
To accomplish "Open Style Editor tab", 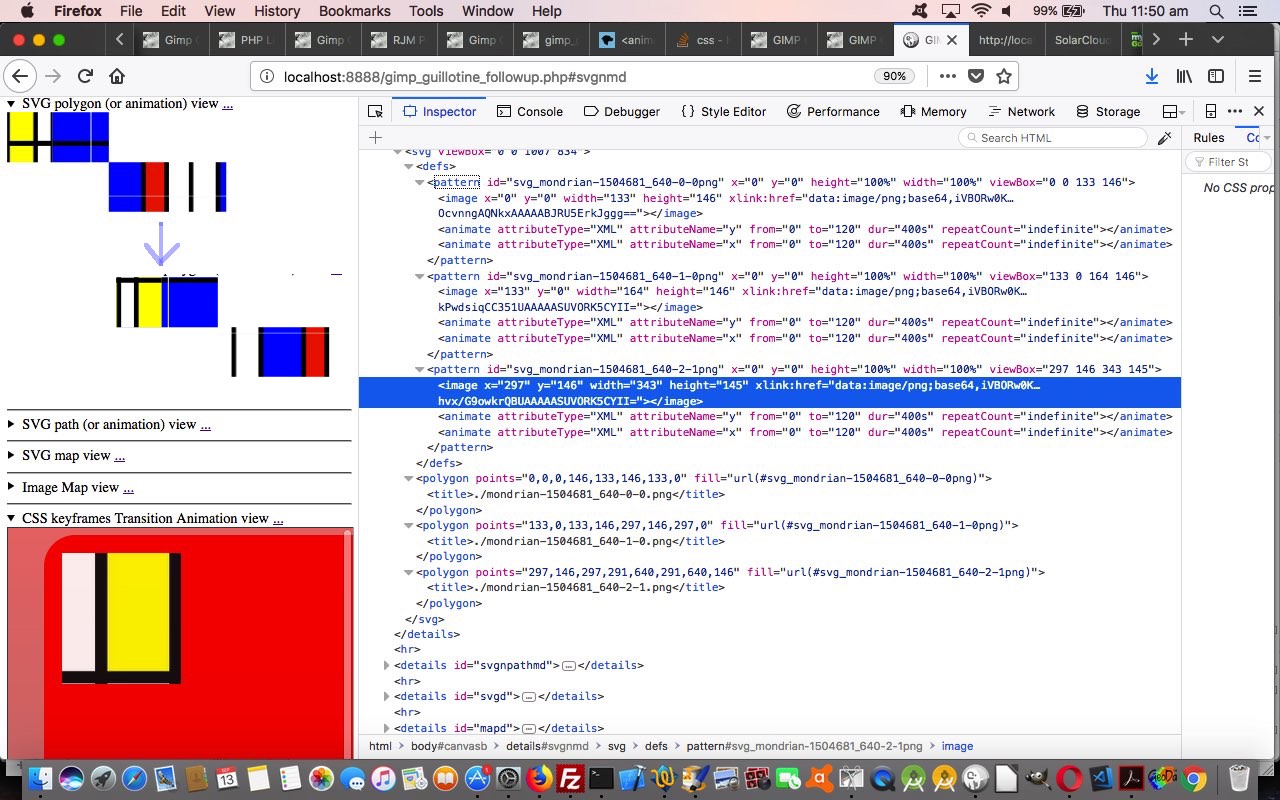I will pos(723,111).
